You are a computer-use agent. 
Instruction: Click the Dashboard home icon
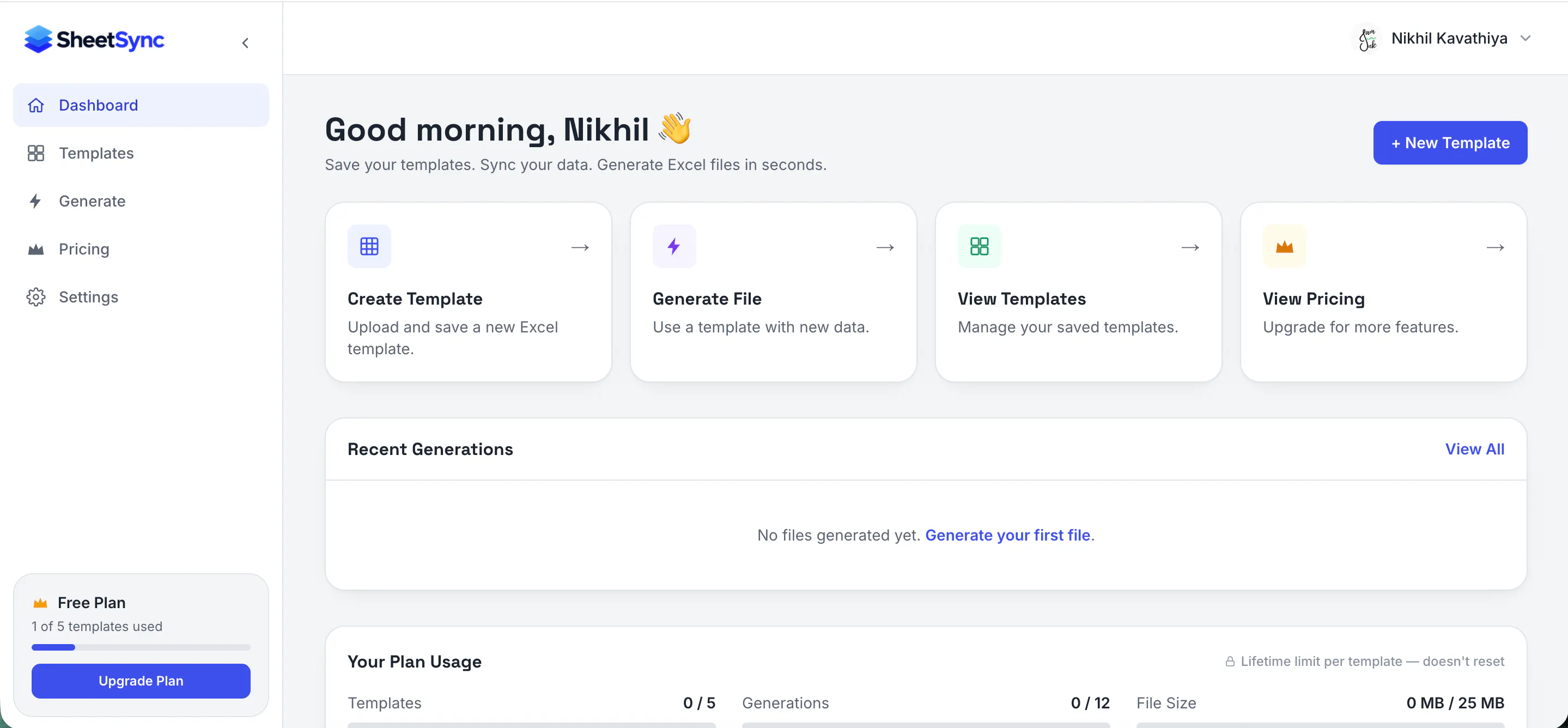point(36,105)
